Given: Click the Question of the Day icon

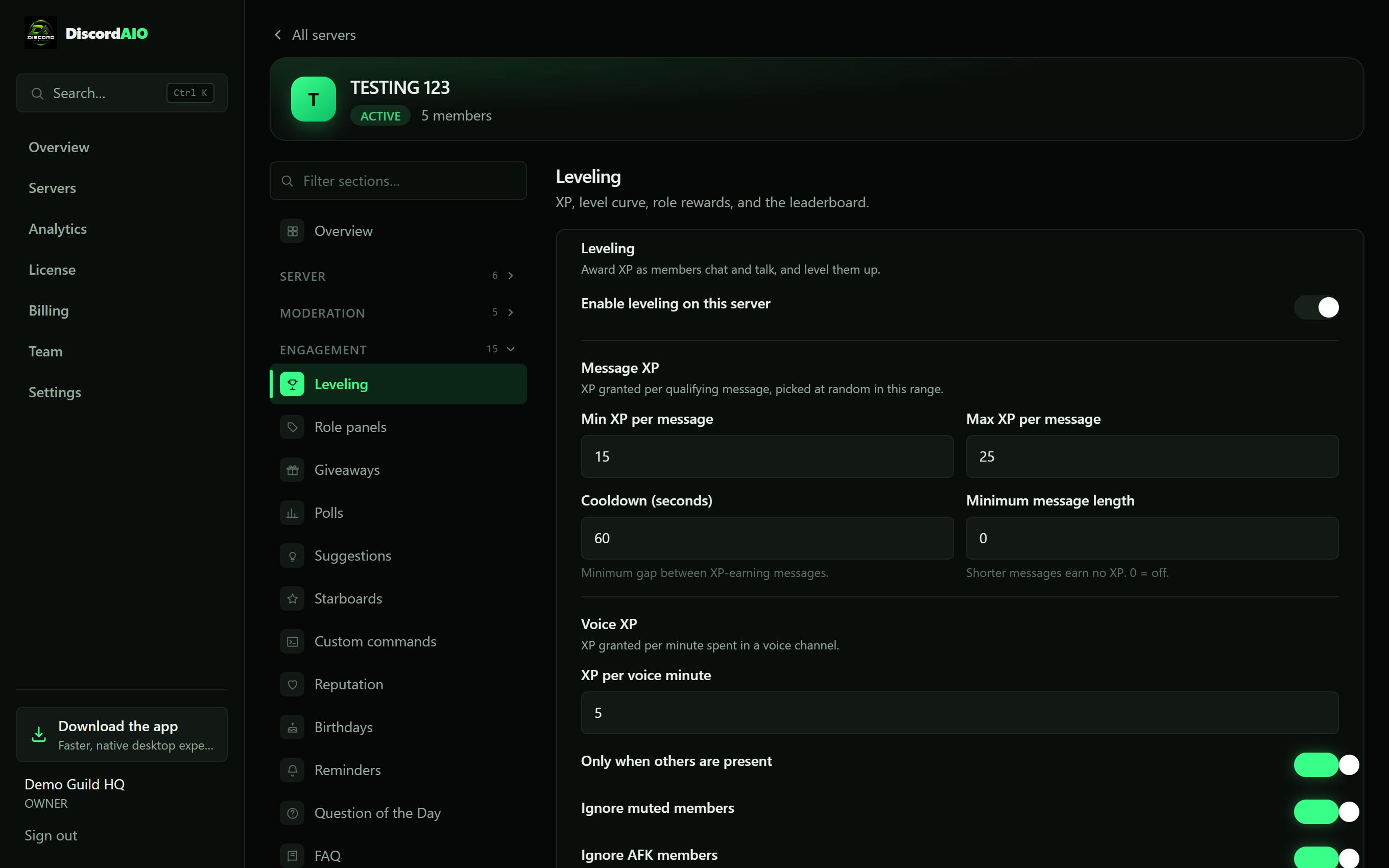Looking at the screenshot, I should pos(292,813).
